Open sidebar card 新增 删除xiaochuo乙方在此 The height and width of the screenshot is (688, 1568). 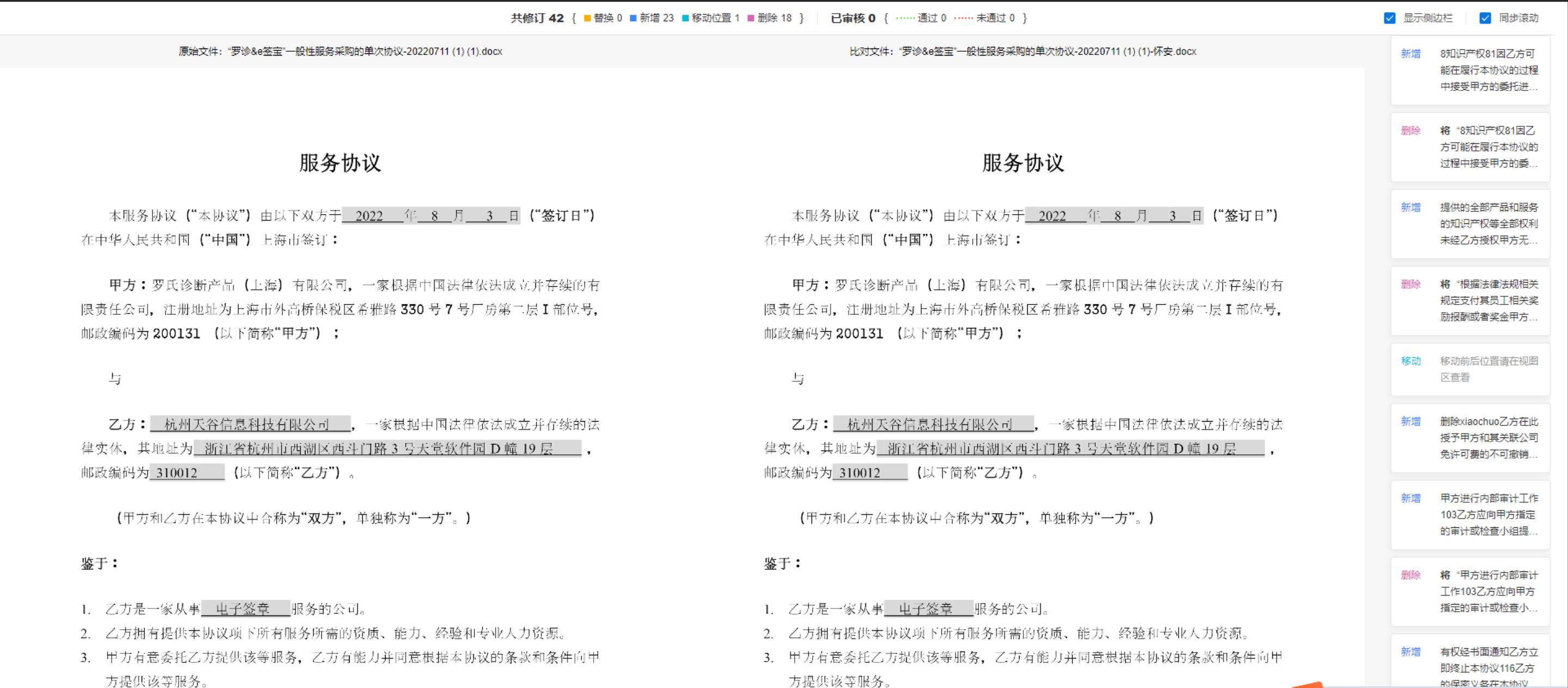coord(1470,438)
